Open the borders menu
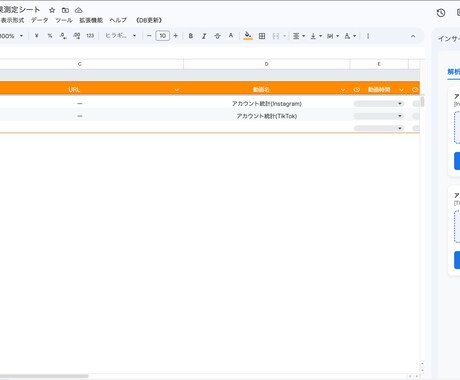 point(262,36)
